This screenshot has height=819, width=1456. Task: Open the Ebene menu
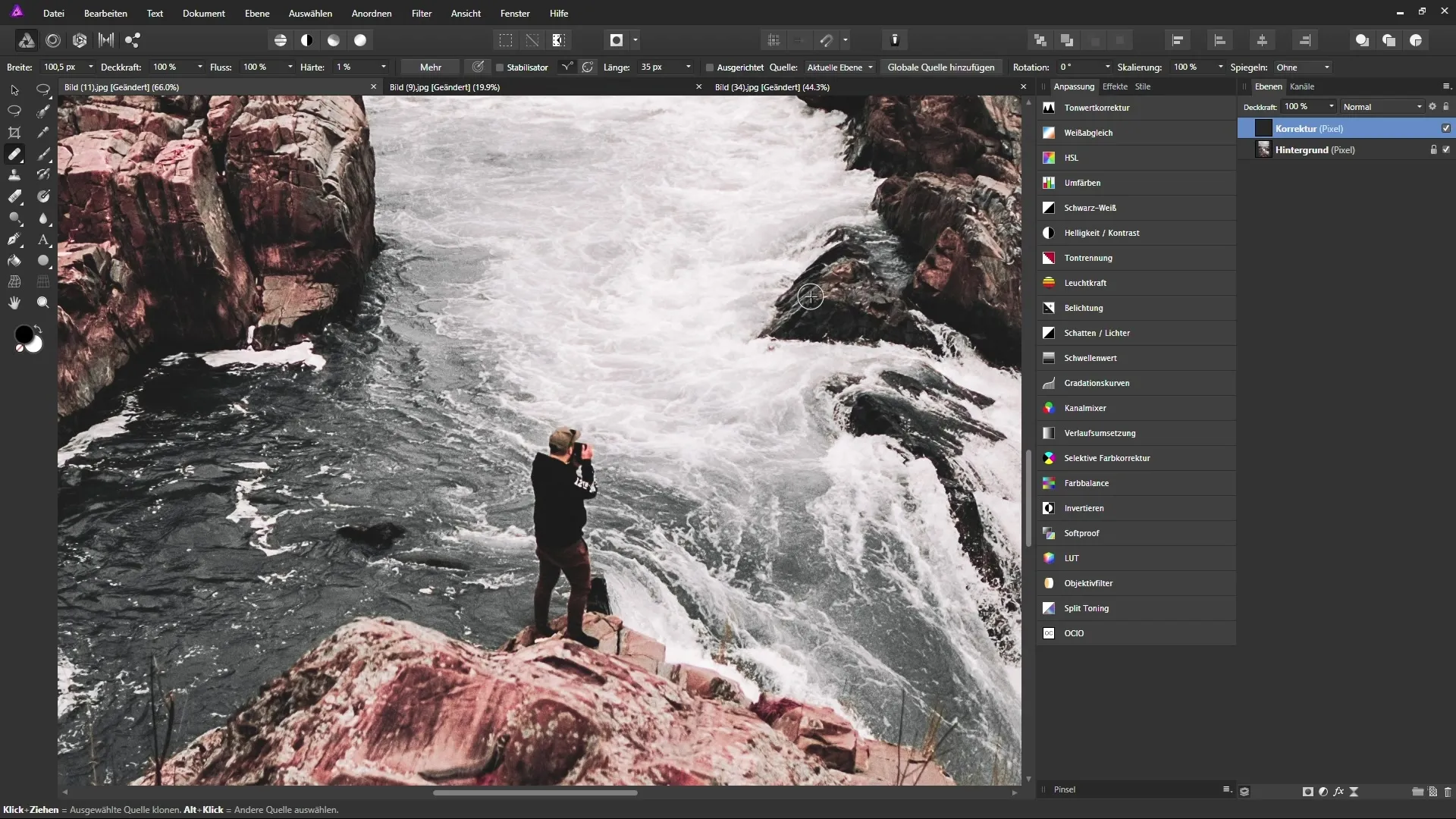pyautogui.click(x=257, y=14)
